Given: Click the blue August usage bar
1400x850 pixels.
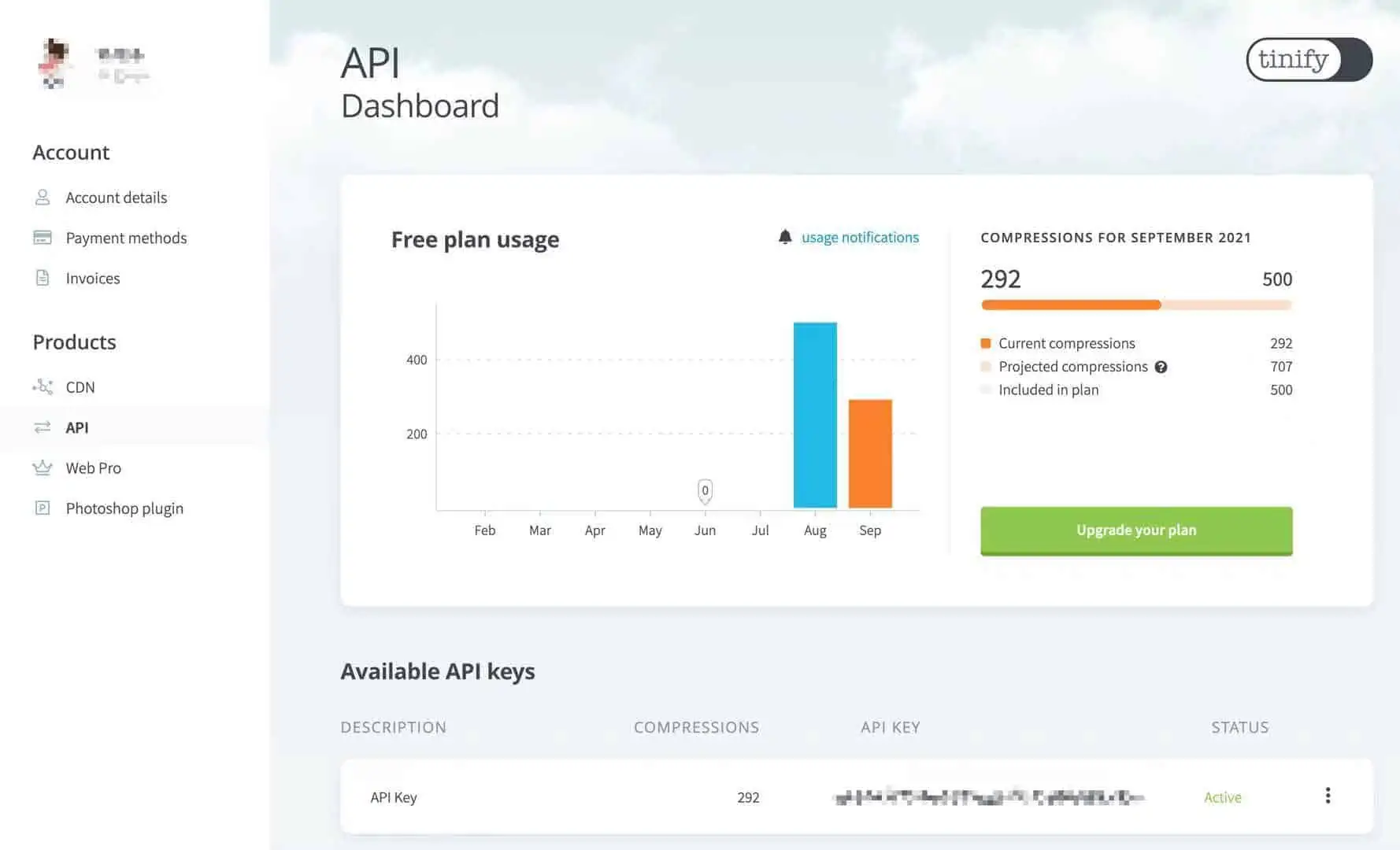Looking at the screenshot, I should (815, 415).
